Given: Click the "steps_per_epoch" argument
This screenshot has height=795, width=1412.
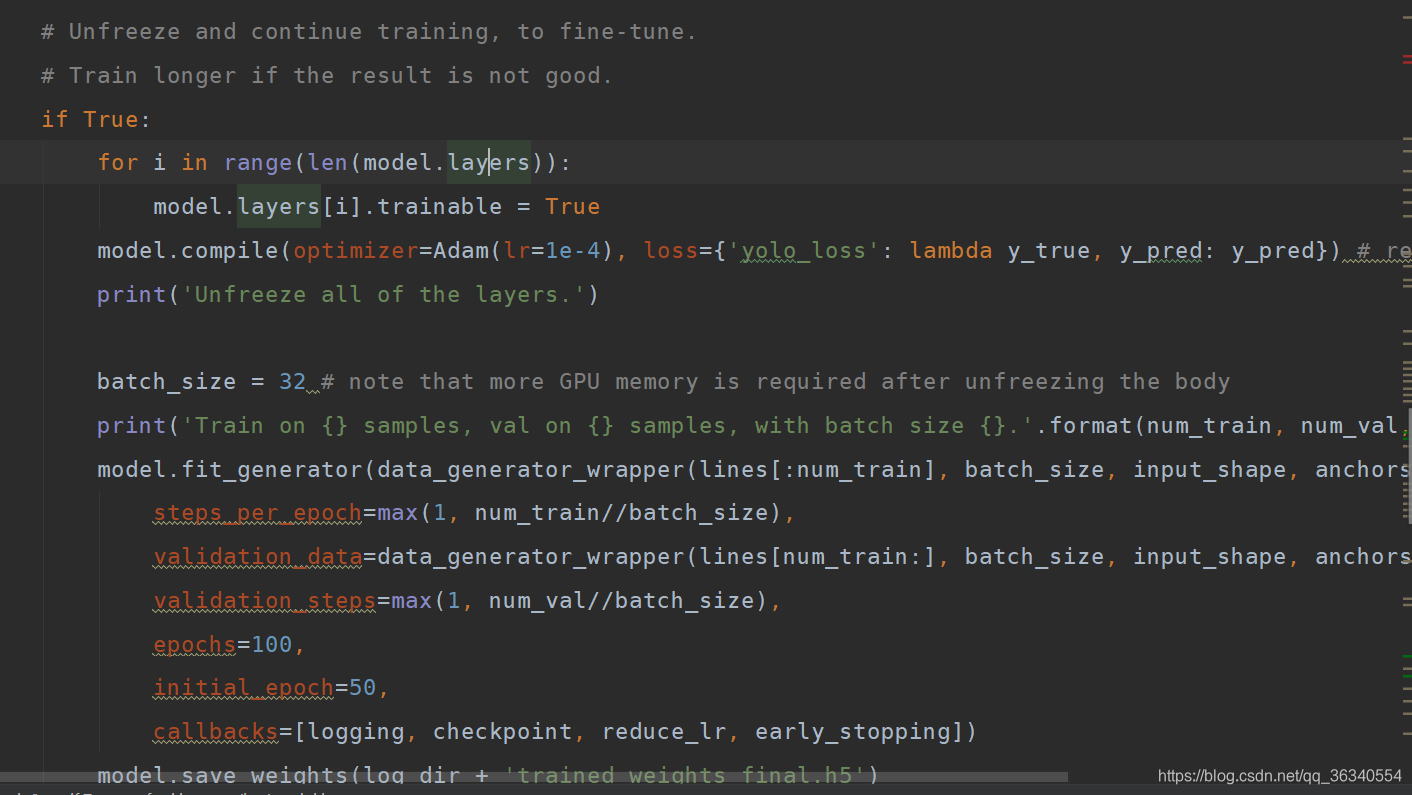Looking at the screenshot, I should coord(258,513).
